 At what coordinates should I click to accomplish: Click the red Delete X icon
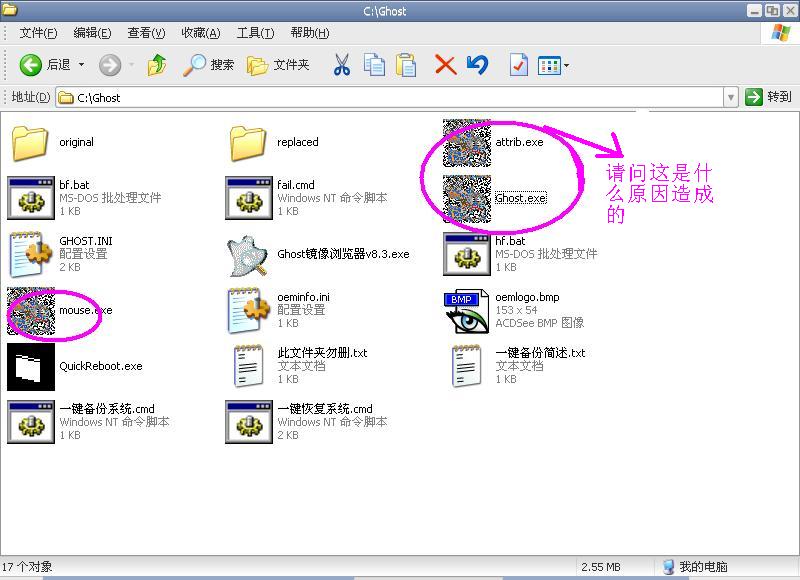445,65
